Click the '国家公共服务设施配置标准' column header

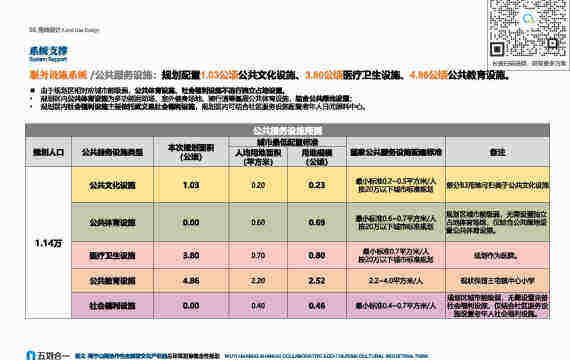(x=396, y=152)
